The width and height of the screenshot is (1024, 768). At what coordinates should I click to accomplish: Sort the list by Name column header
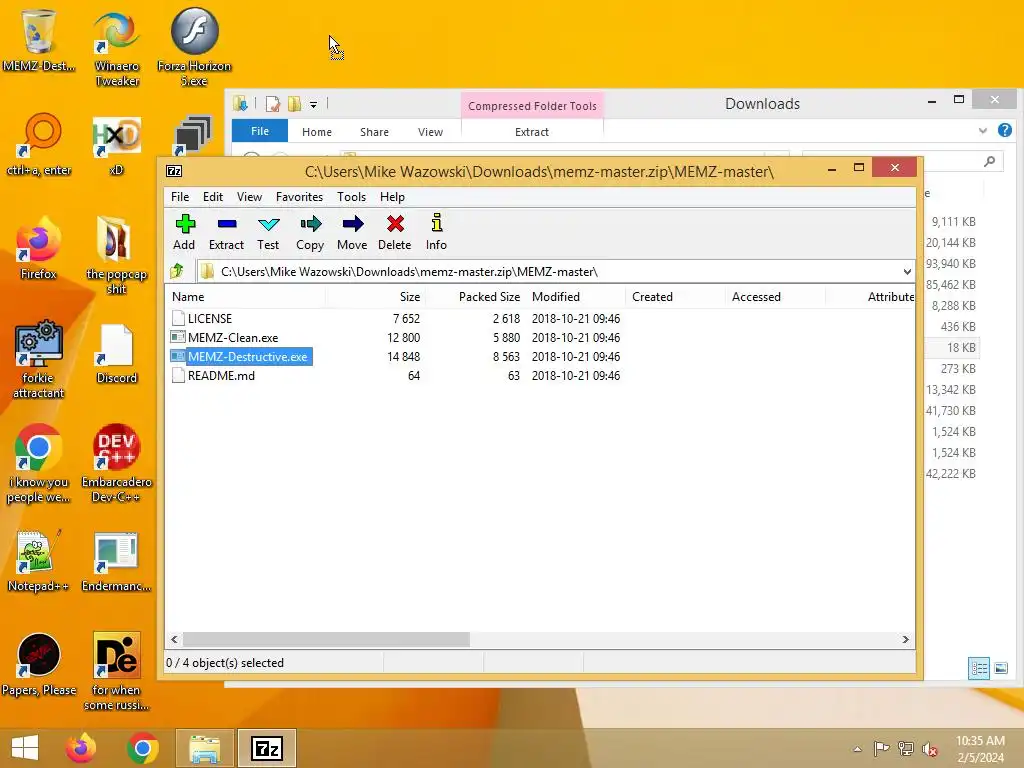[x=245, y=296]
